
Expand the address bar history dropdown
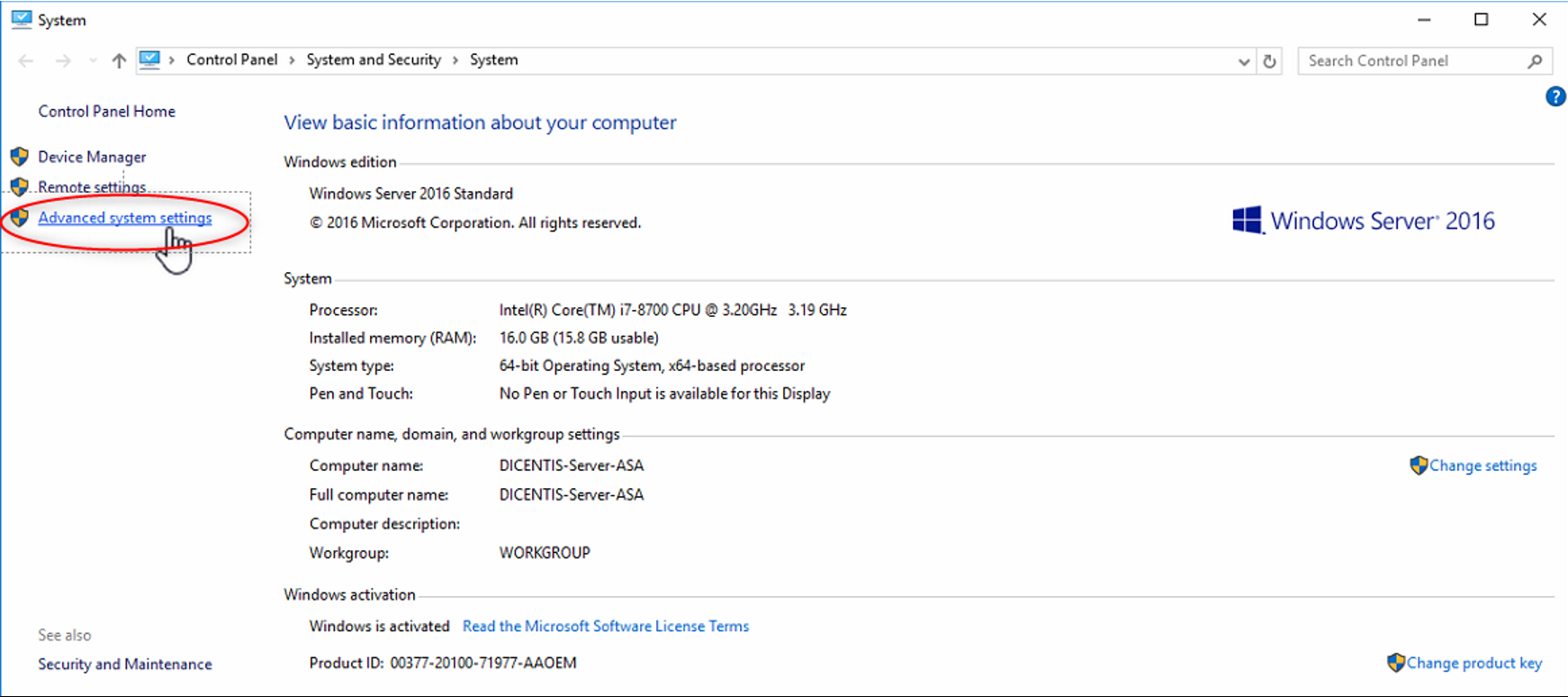pos(1243,61)
